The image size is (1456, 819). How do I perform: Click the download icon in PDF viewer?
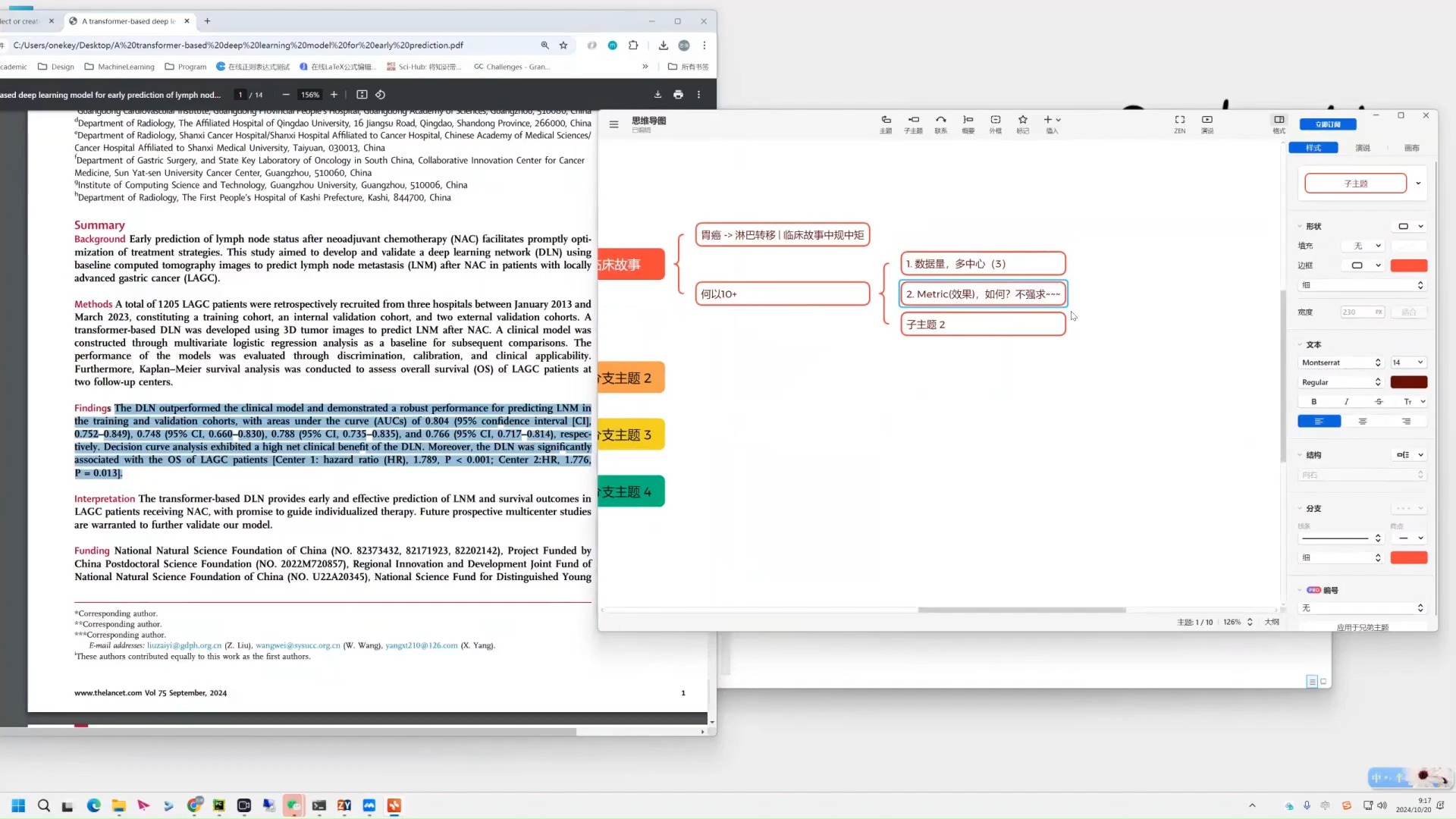(657, 94)
